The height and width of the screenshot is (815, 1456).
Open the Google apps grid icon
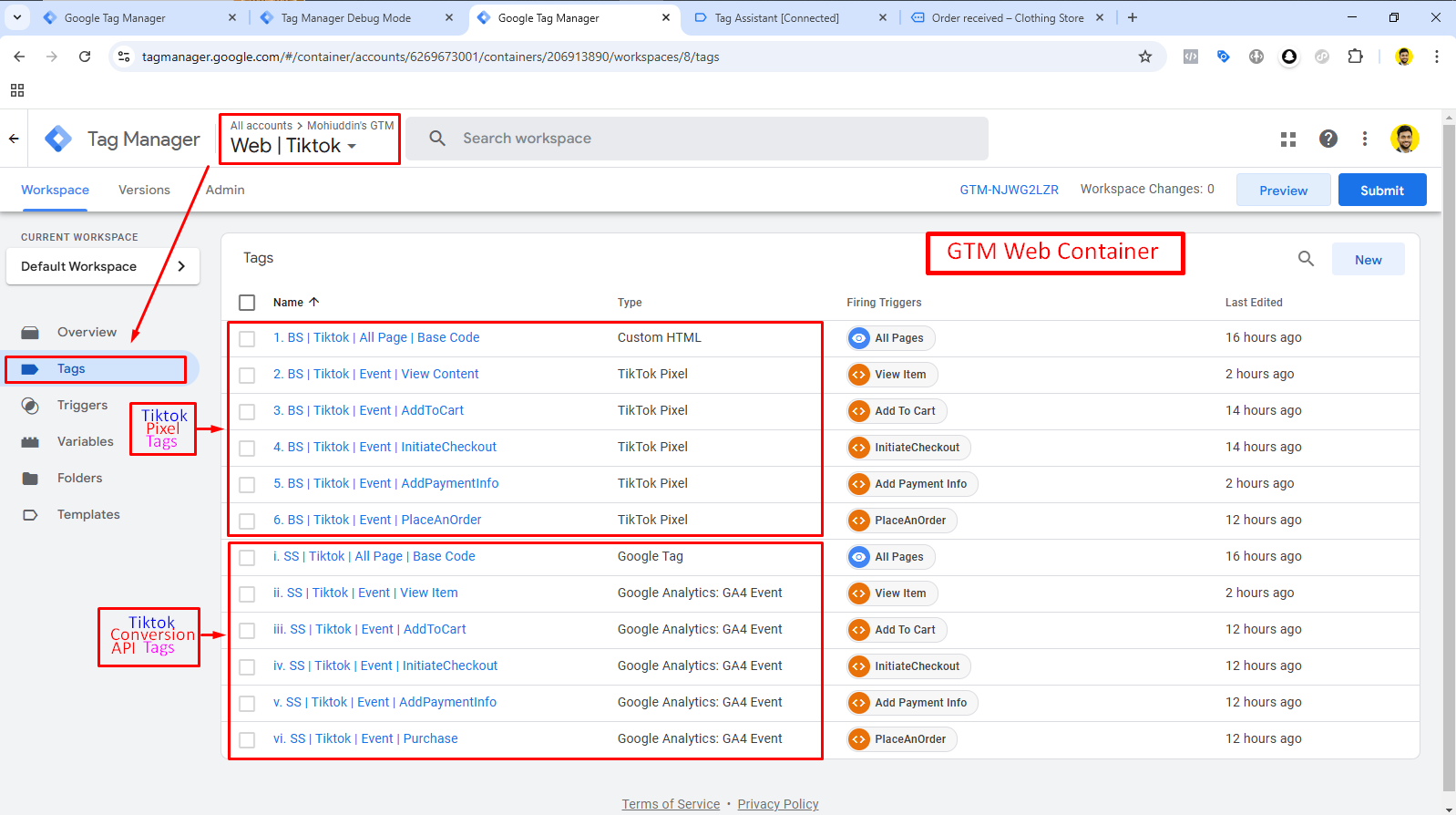[x=1287, y=139]
